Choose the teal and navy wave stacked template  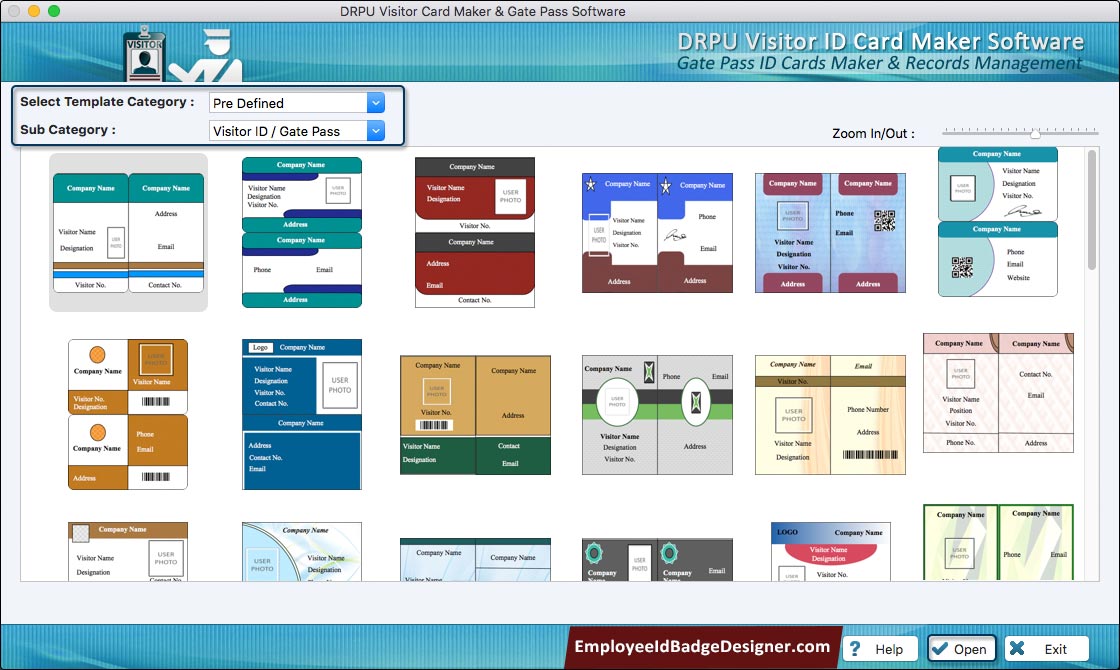coord(302,233)
